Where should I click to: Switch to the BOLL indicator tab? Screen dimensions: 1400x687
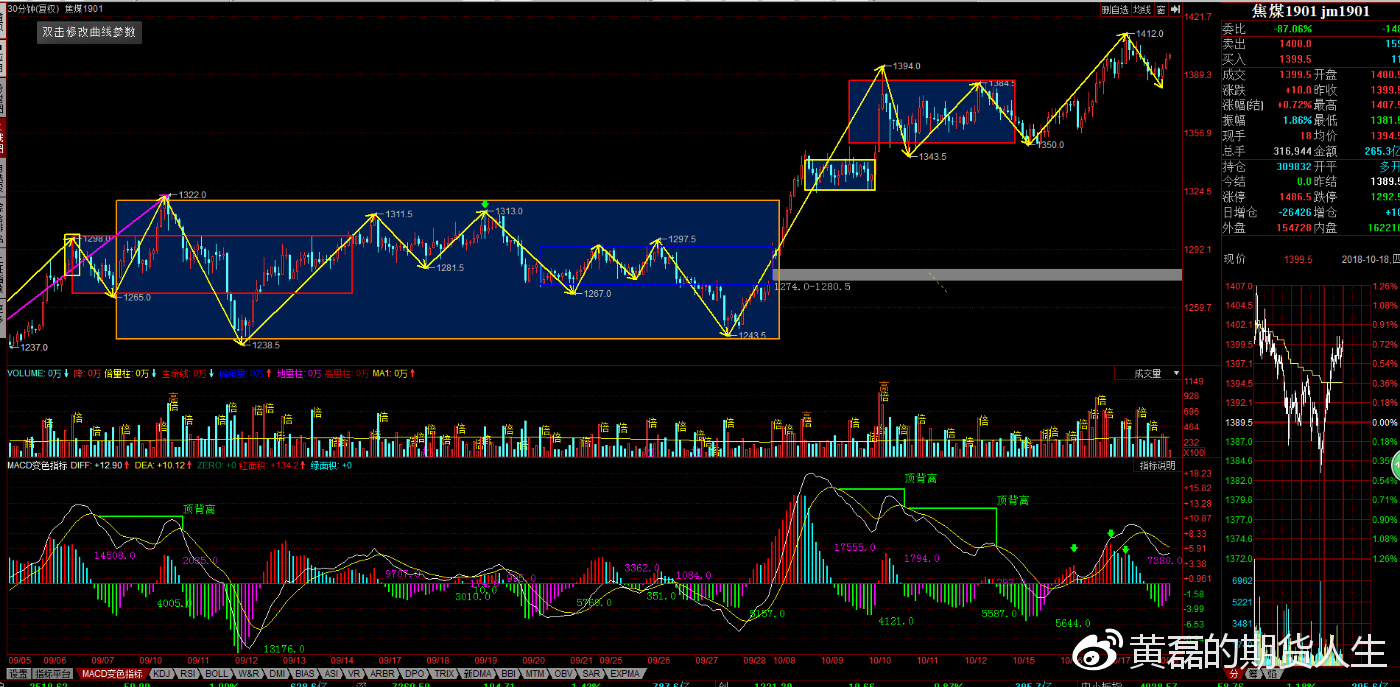pyautogui.click(x=216, y=674)
